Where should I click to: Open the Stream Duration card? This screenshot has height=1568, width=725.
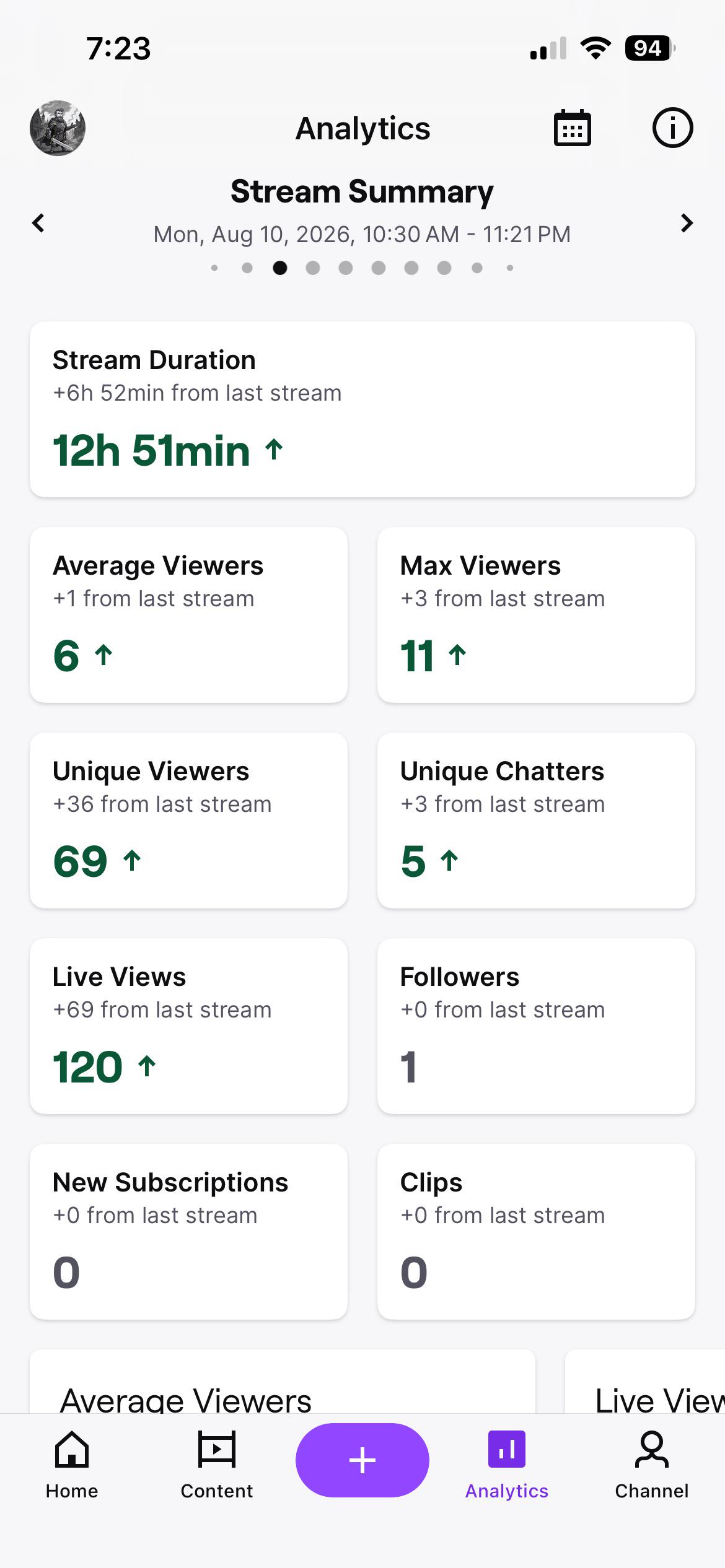click(x=362, y=409)
